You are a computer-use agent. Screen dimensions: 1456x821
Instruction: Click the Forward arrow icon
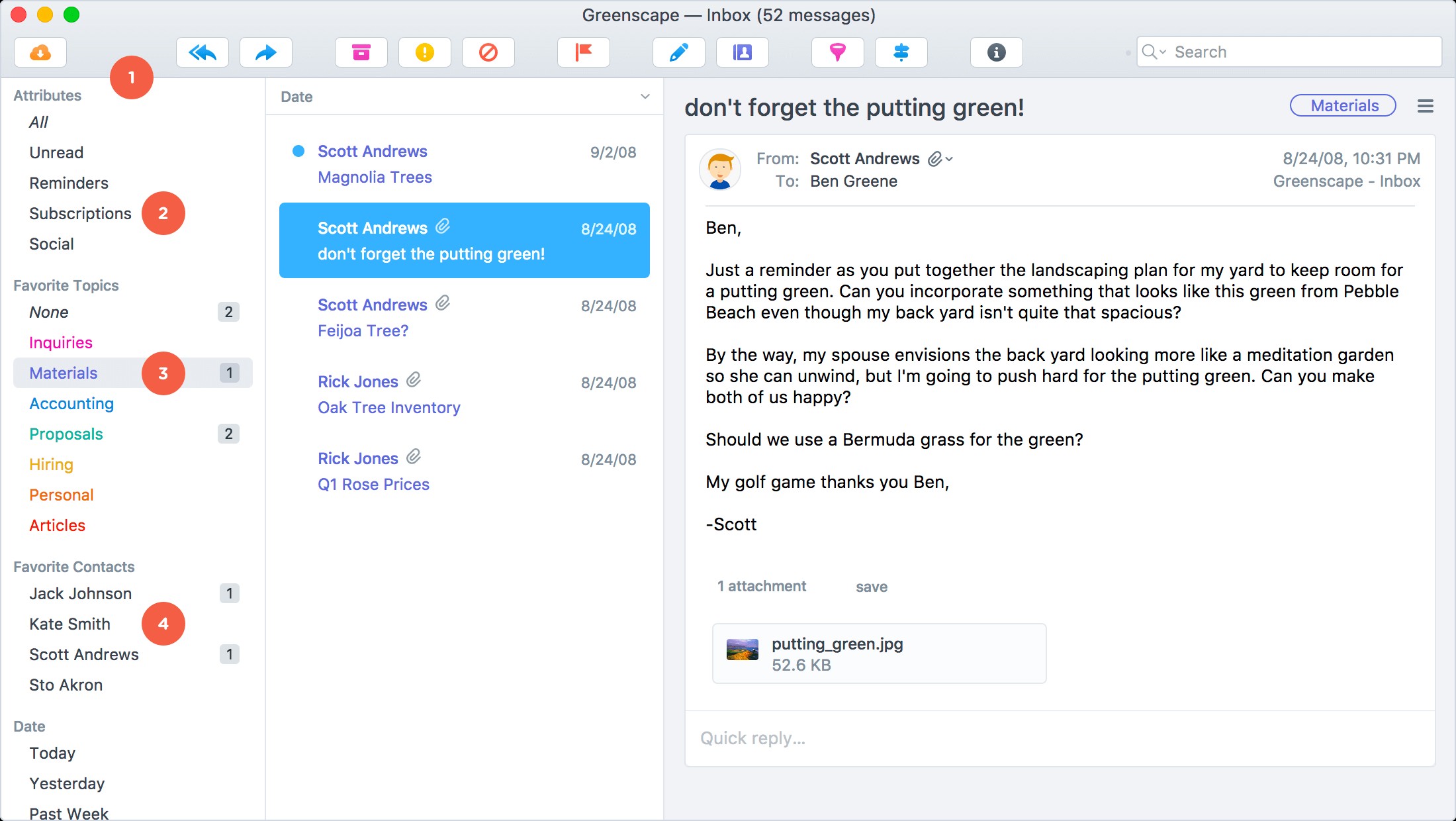coord(266,52)
